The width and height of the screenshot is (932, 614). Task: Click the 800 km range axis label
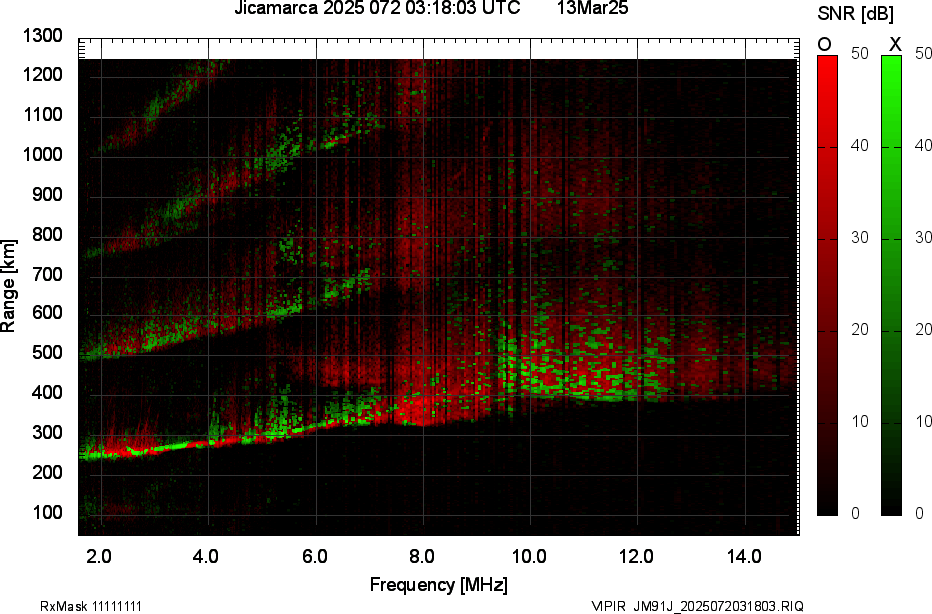click(x=48, y=234)
